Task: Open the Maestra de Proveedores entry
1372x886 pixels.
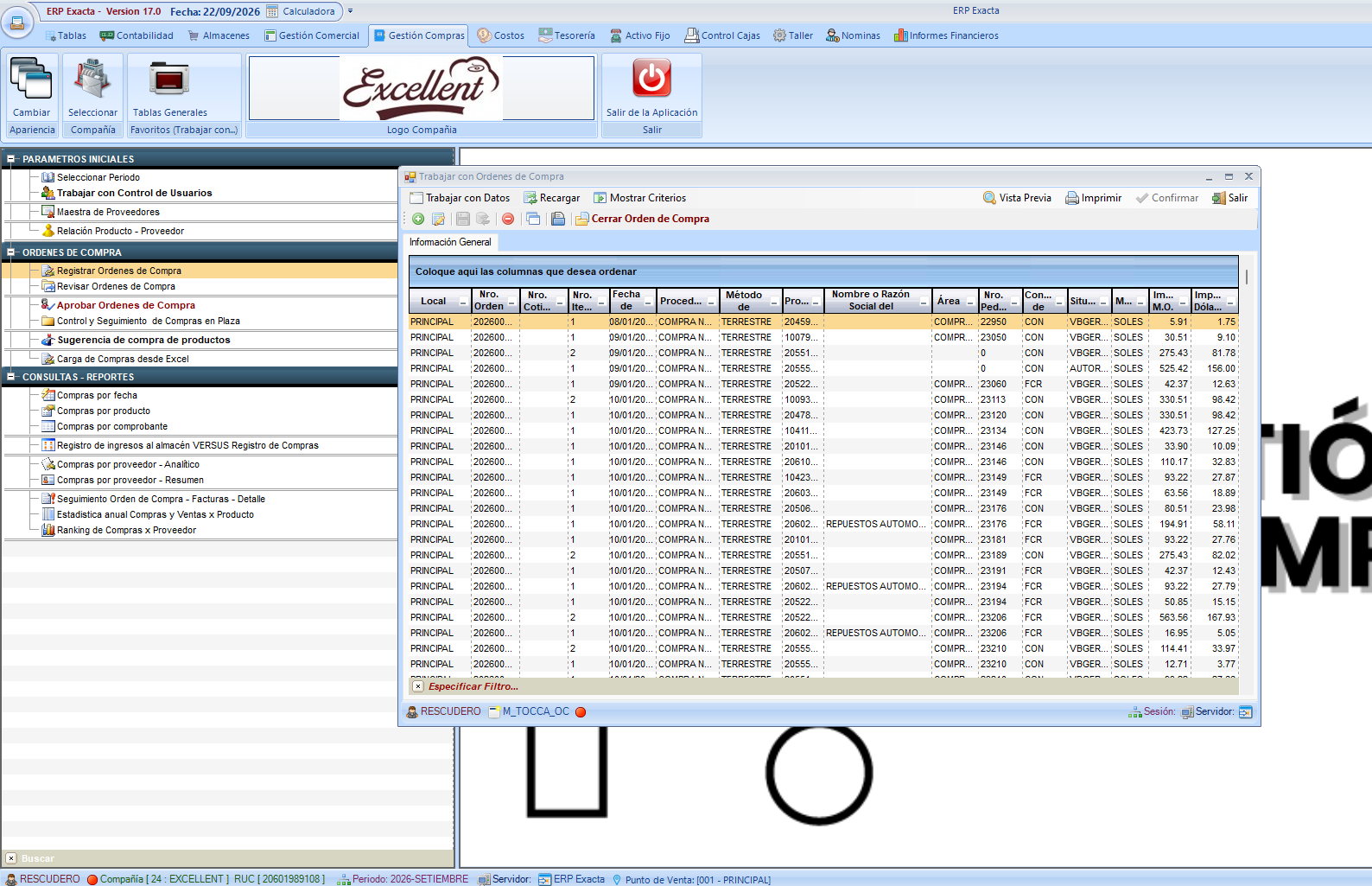Action: coord(108,212)
